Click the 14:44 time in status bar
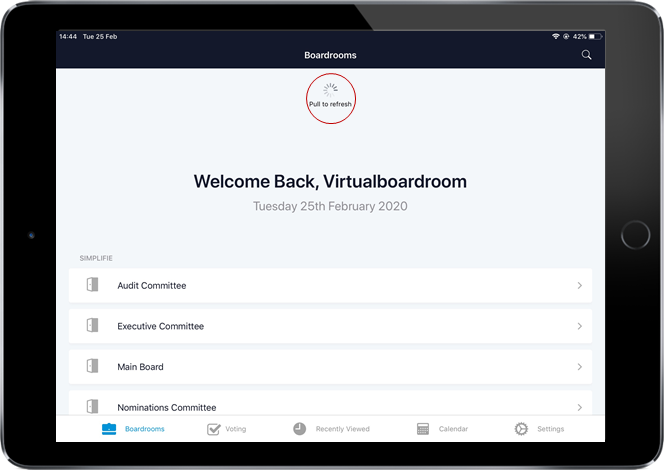The height and width of the screenshot is (470, 664). click(68, 36)
